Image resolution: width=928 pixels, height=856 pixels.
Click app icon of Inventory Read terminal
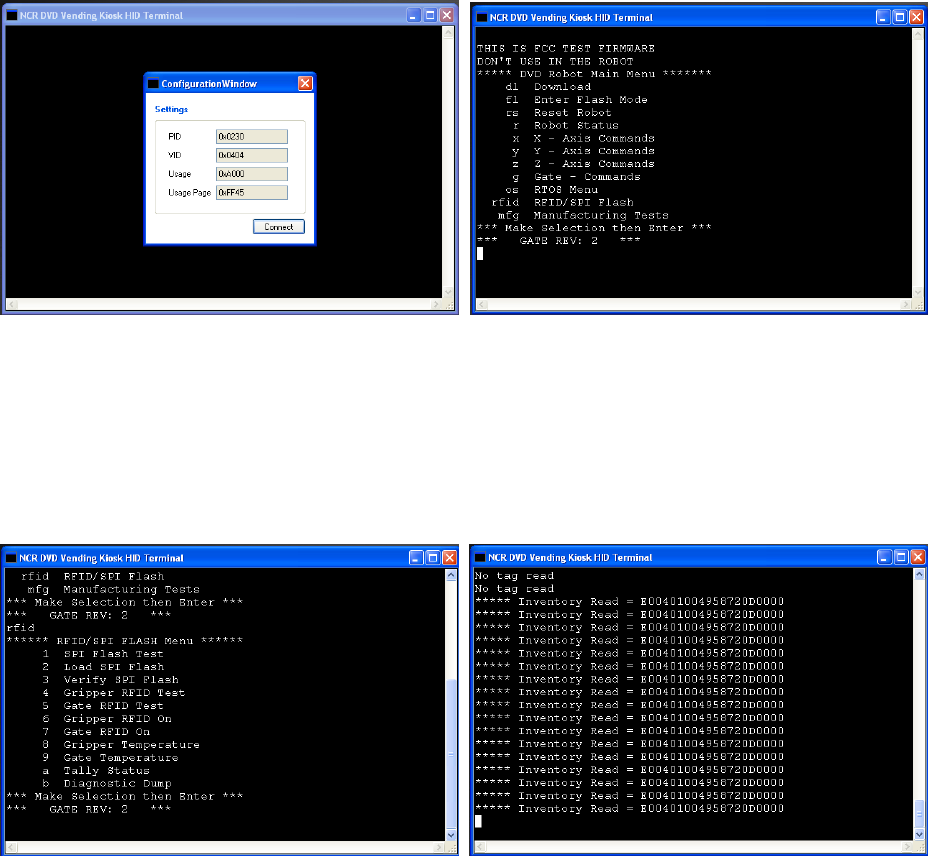(480, 558)
